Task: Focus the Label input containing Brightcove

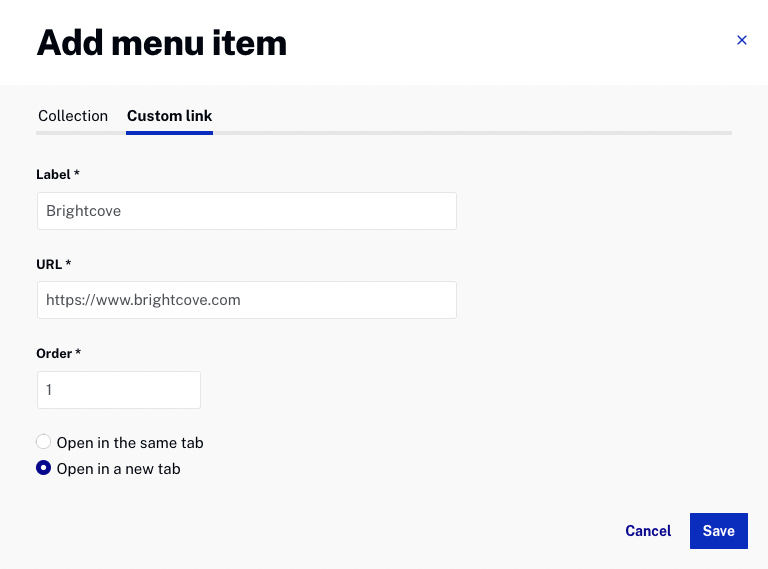Action: 247,211
